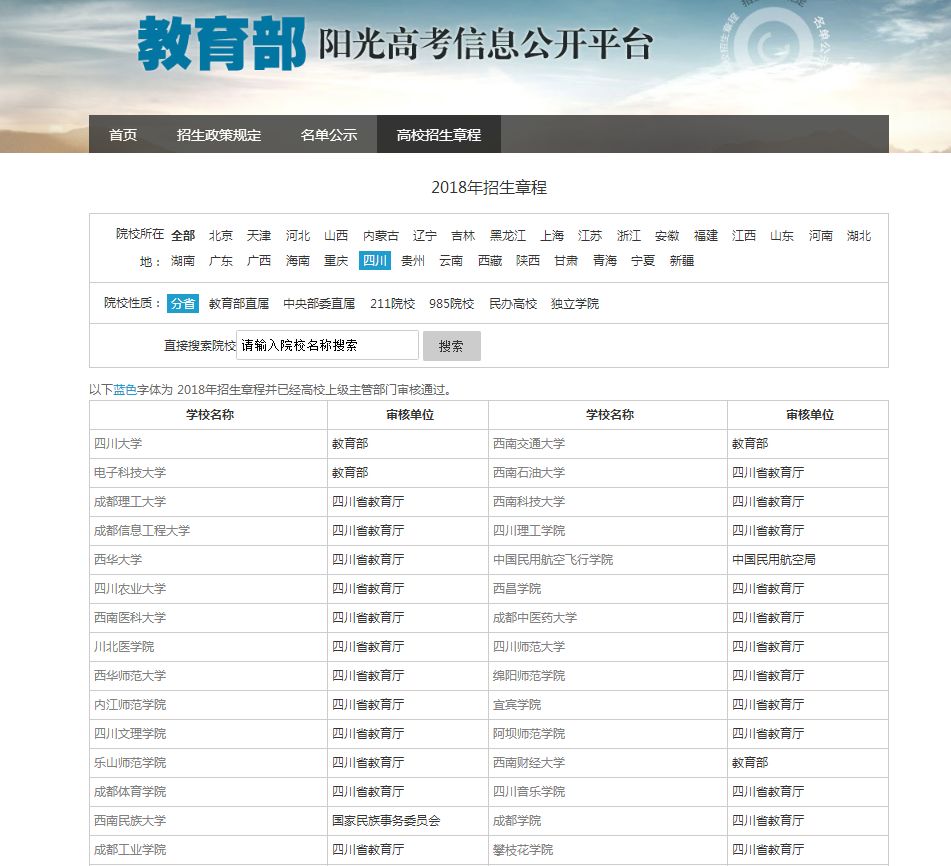Open the 高校招生章程 navigation tab
Viewport: 951px width, 866px height.
[439, 135]
